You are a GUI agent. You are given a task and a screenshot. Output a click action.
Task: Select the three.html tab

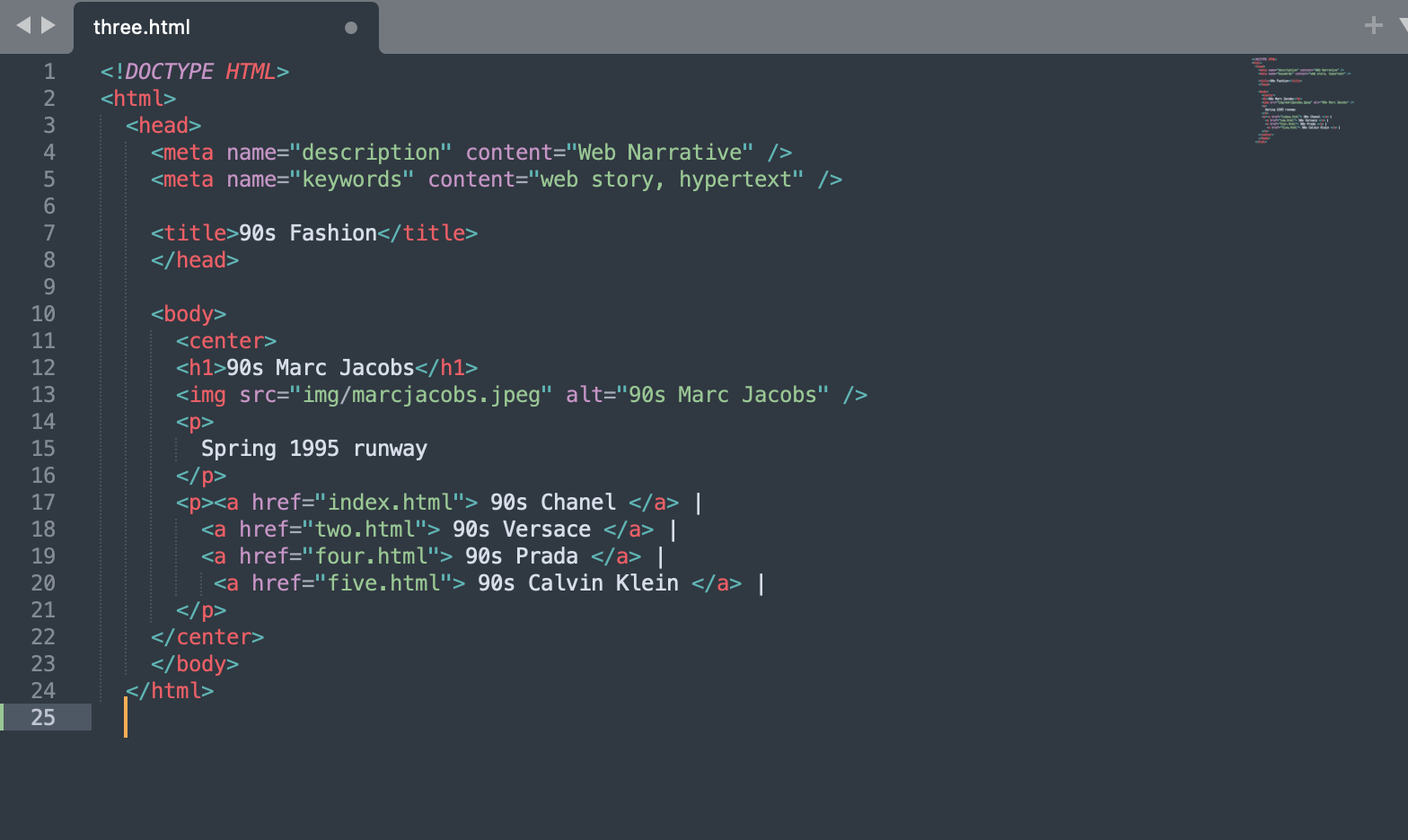pos(226,28)
